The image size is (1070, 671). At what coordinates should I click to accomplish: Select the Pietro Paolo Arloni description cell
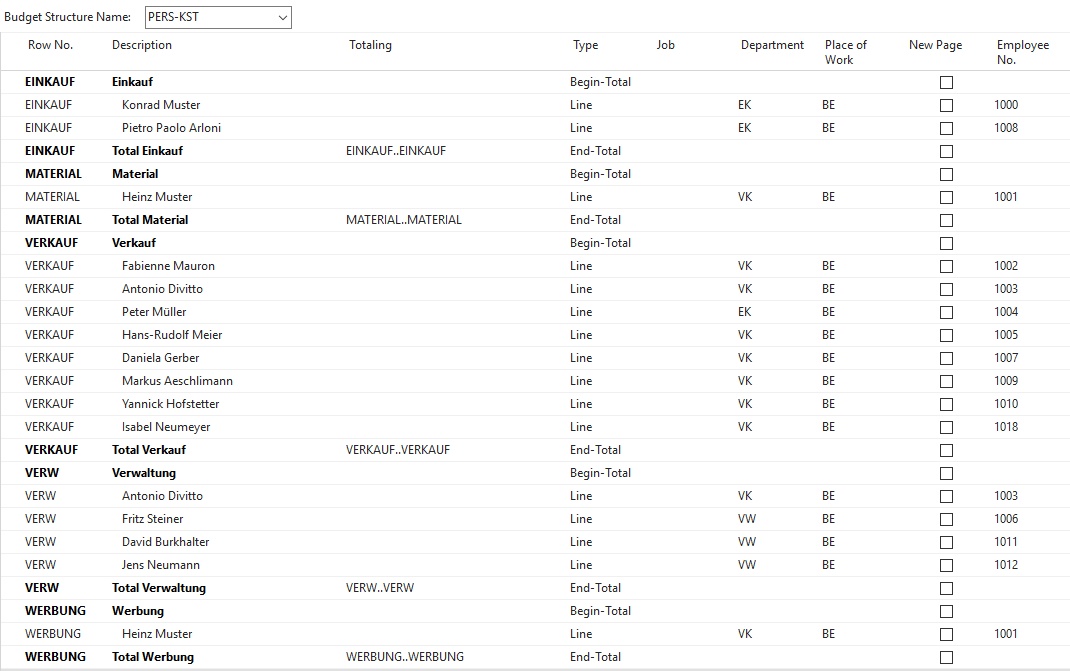coord(171,128)
